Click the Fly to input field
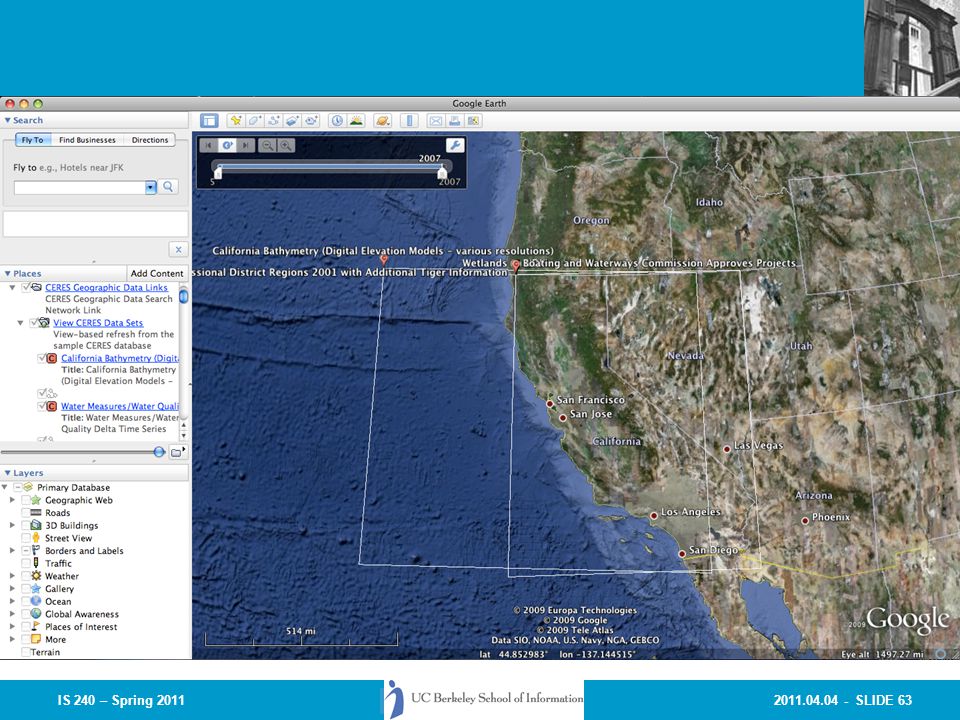The width and height of the screenshot is (960, 720). coord(80,187)
